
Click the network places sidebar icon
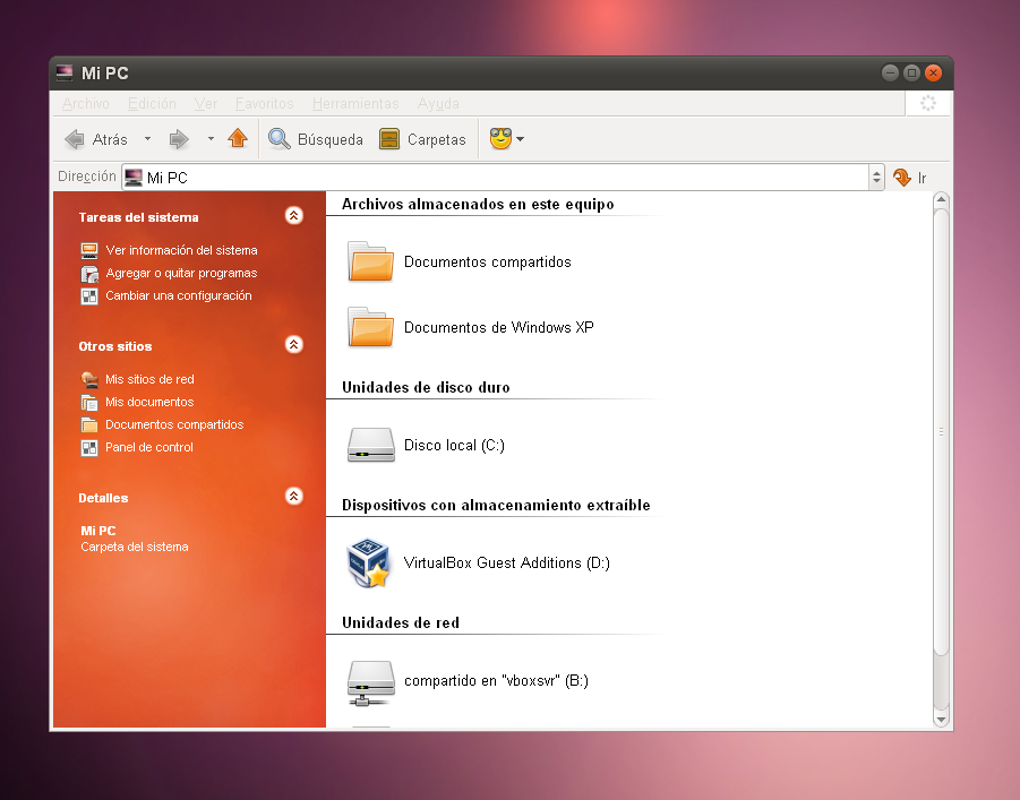click(x=89, y=379)
